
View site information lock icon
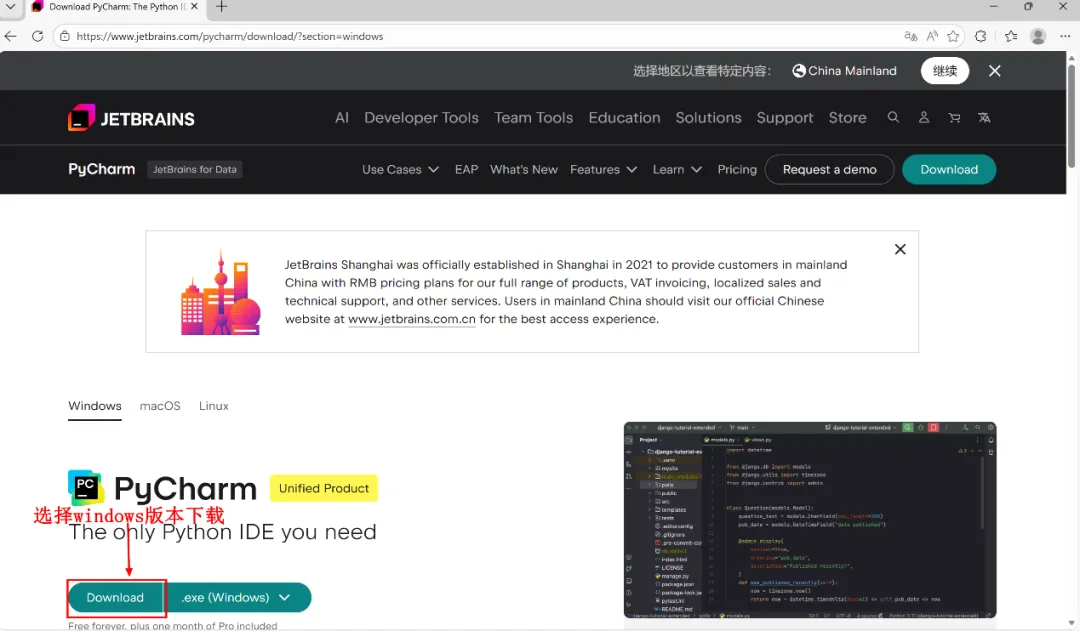pyautogui.click(x=65, y=37)
